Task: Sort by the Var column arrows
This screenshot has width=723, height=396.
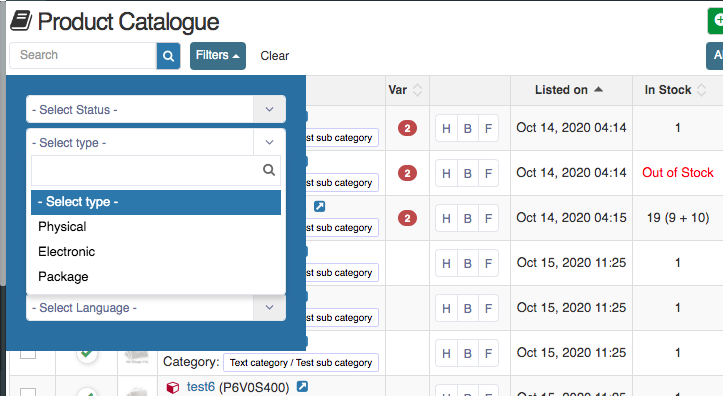Action: point(417,90)
